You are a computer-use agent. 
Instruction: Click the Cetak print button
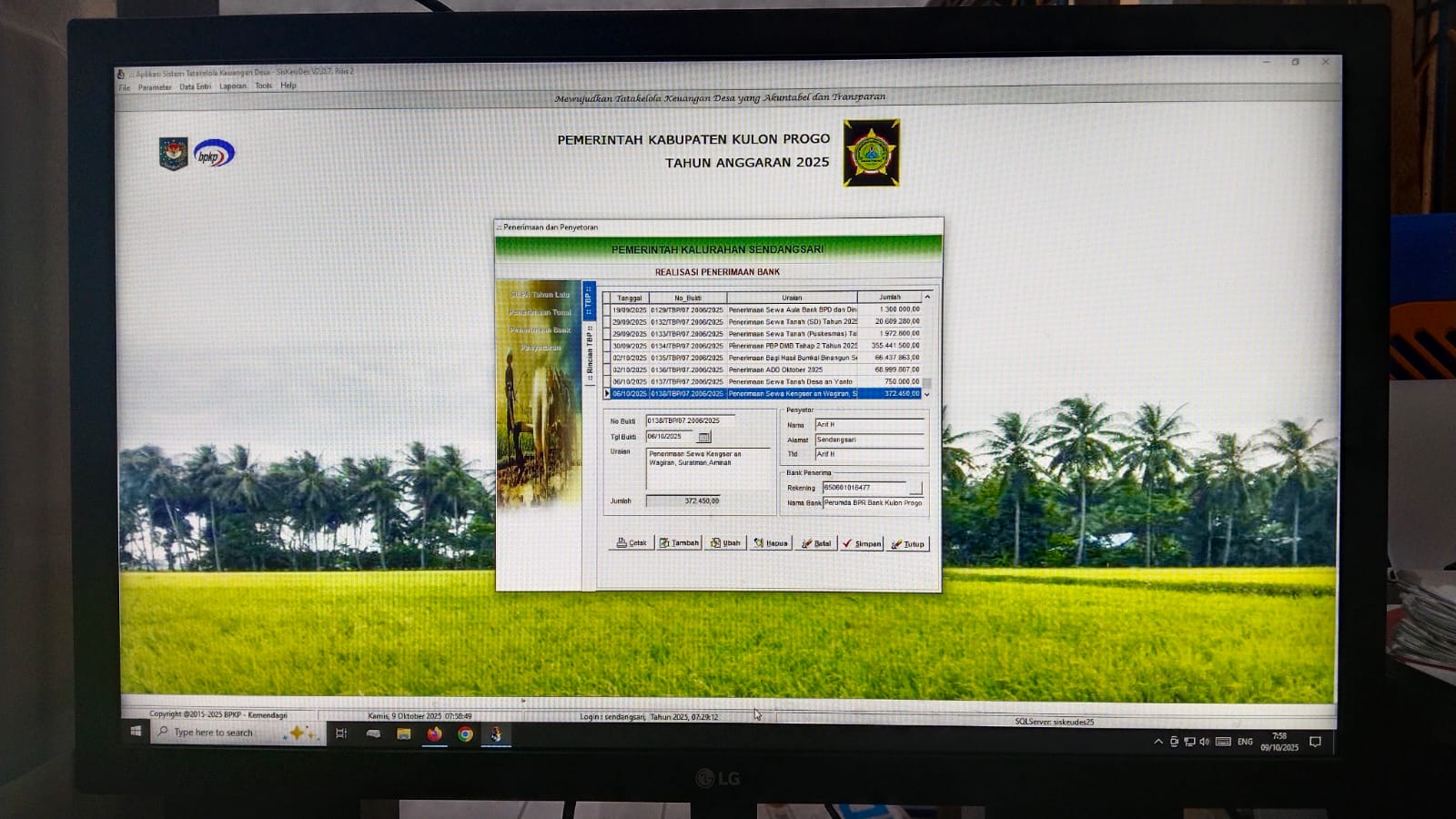point(632,543)
